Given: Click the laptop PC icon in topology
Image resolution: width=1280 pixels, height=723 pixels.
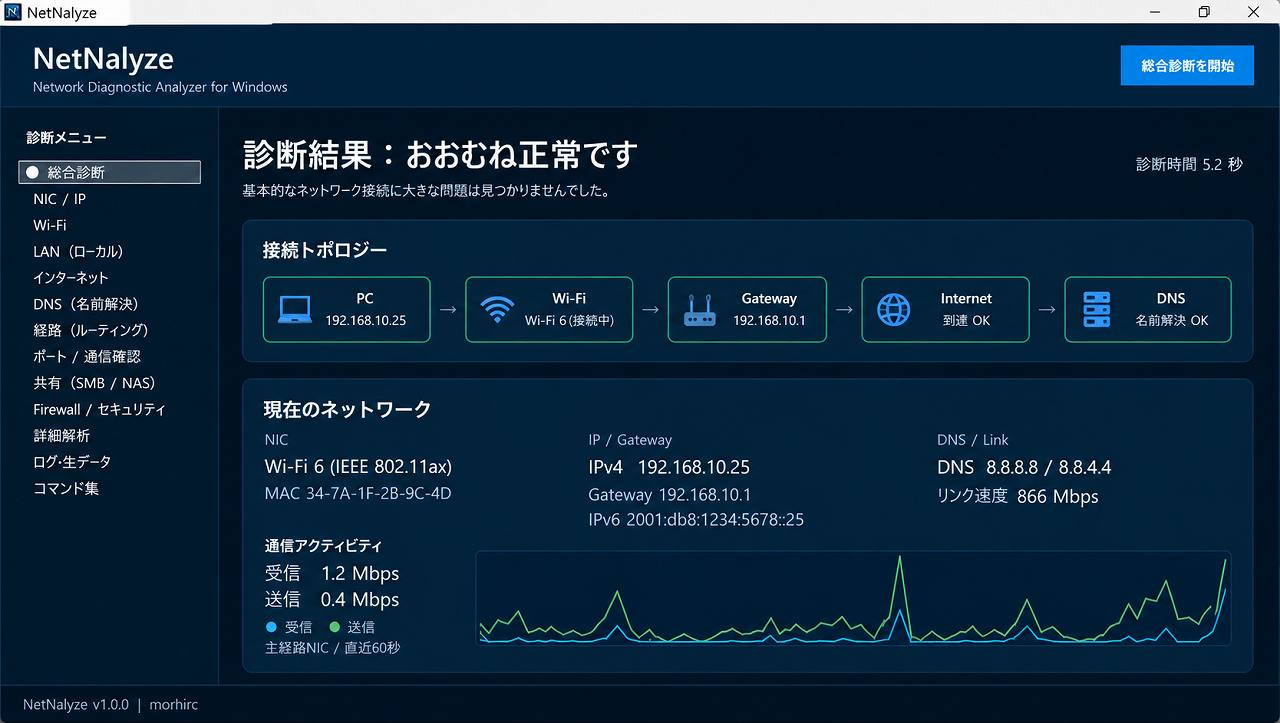Looking at the screenshot, I should click(295, 309).
